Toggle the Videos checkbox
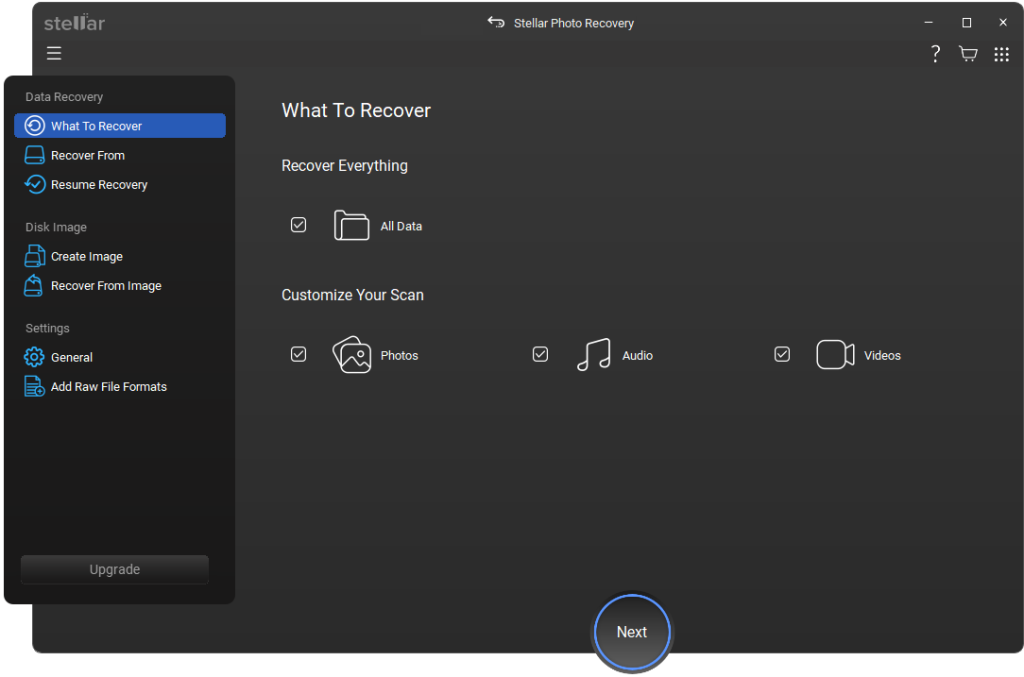Screen dimensions: 1024x677 (x=782, y=354)
